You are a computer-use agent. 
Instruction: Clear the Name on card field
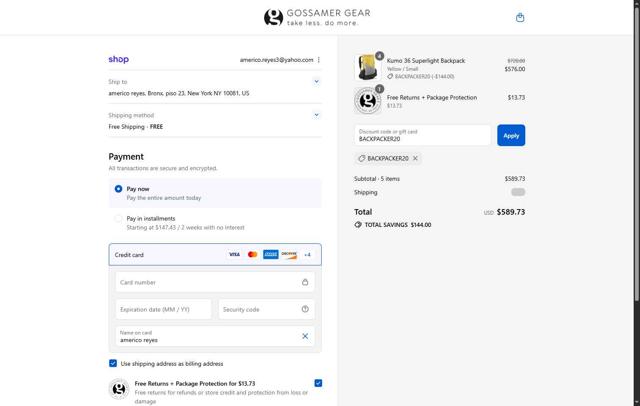305,336
